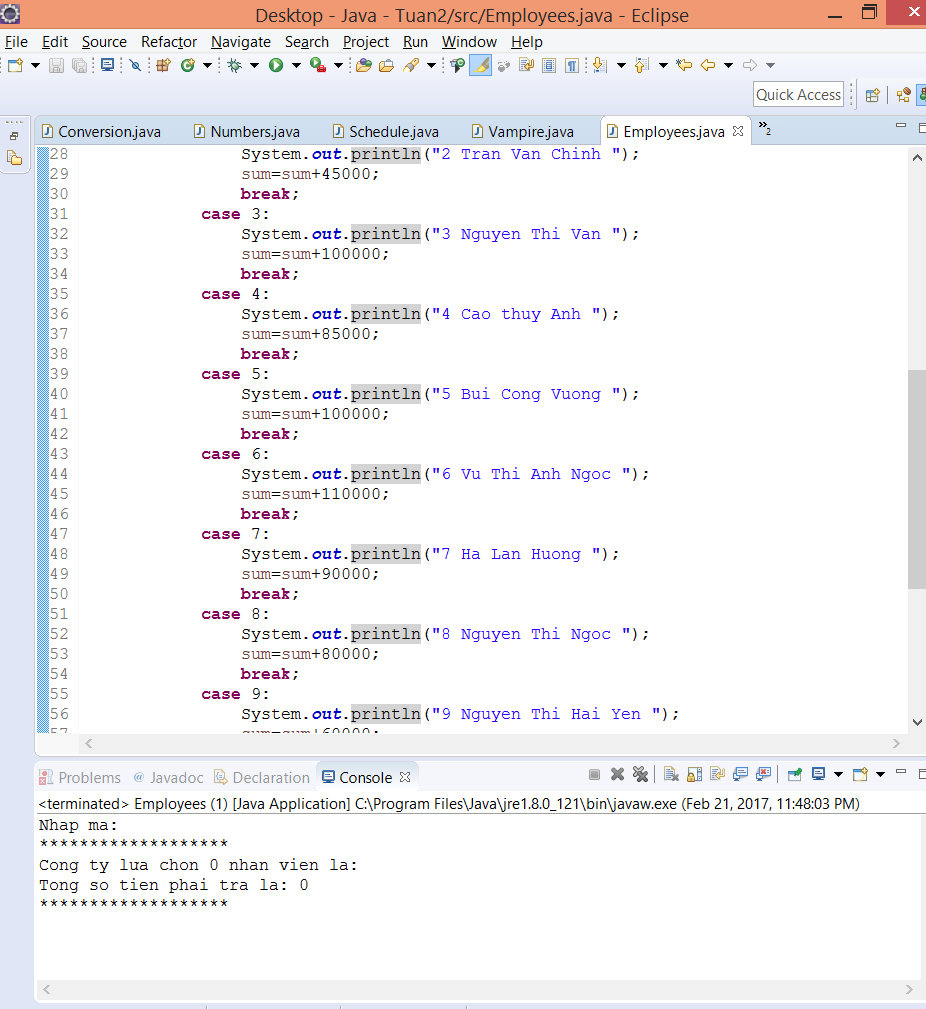926x1009 pixels.
Task: Click the Run button in the toolbar
Action: tap(275, 65)
